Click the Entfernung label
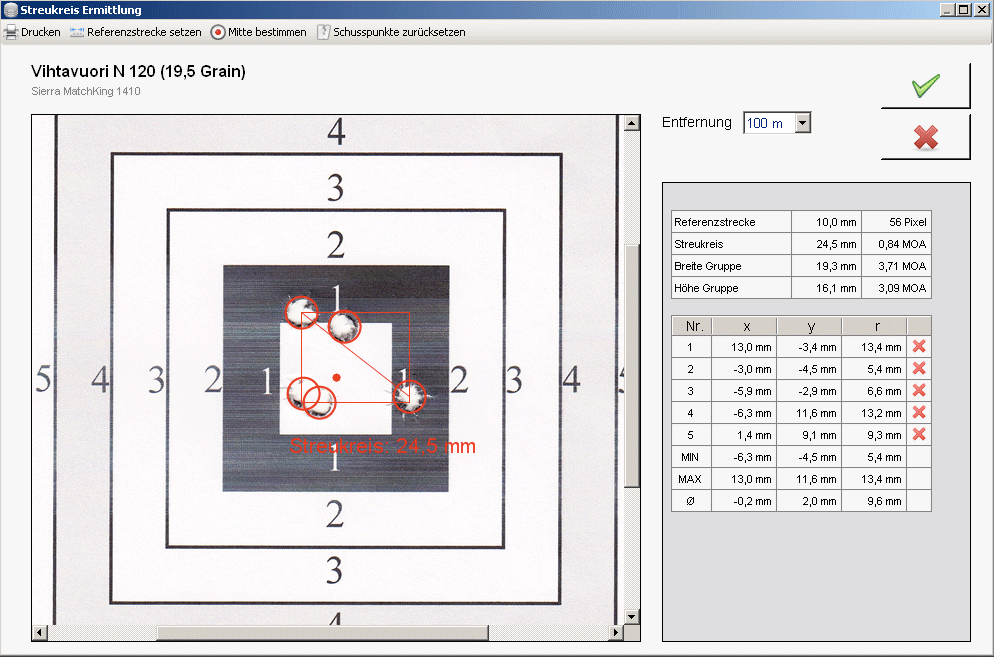This screenshot has height=657, width=994. pos(696,122)
